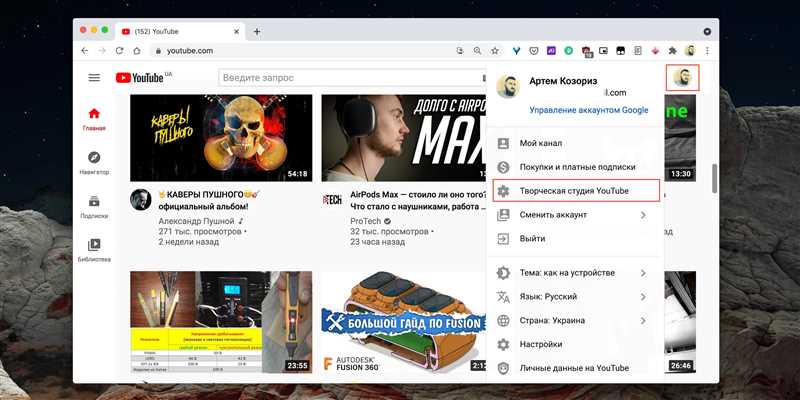The image size is (800, 400).
Task: Click the ProTech channel name
Action: [366, 221]
